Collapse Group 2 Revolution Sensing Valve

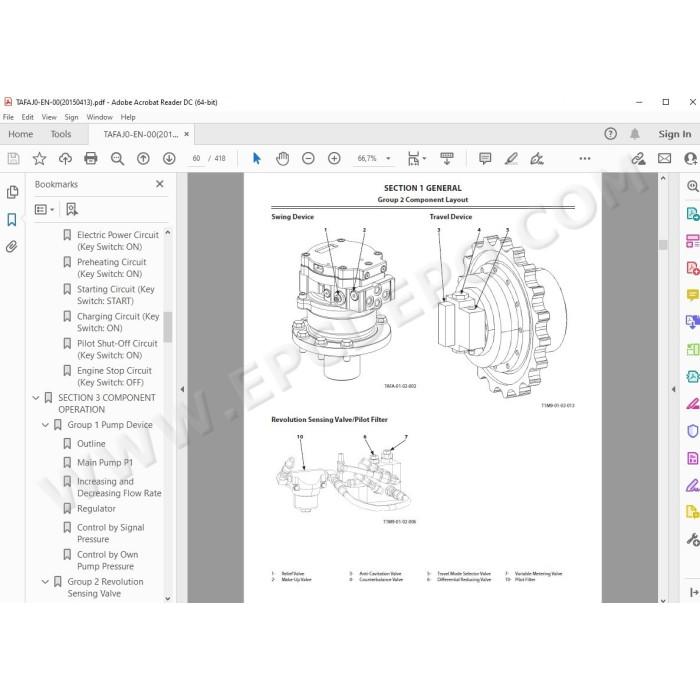coord(45,582)
